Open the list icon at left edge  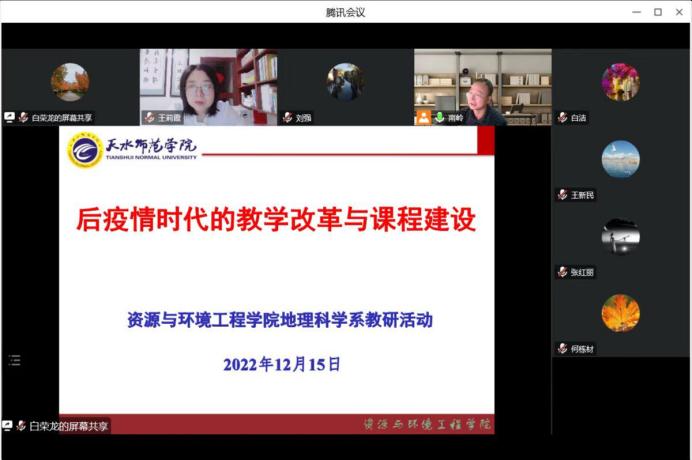(14, 360)
